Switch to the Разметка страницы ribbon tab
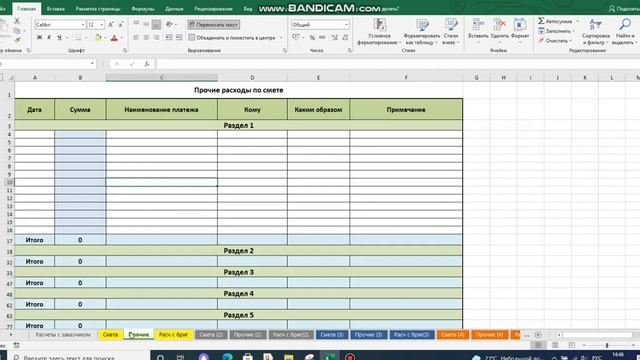This screenshot has width=640, height=360. point(98,9)
